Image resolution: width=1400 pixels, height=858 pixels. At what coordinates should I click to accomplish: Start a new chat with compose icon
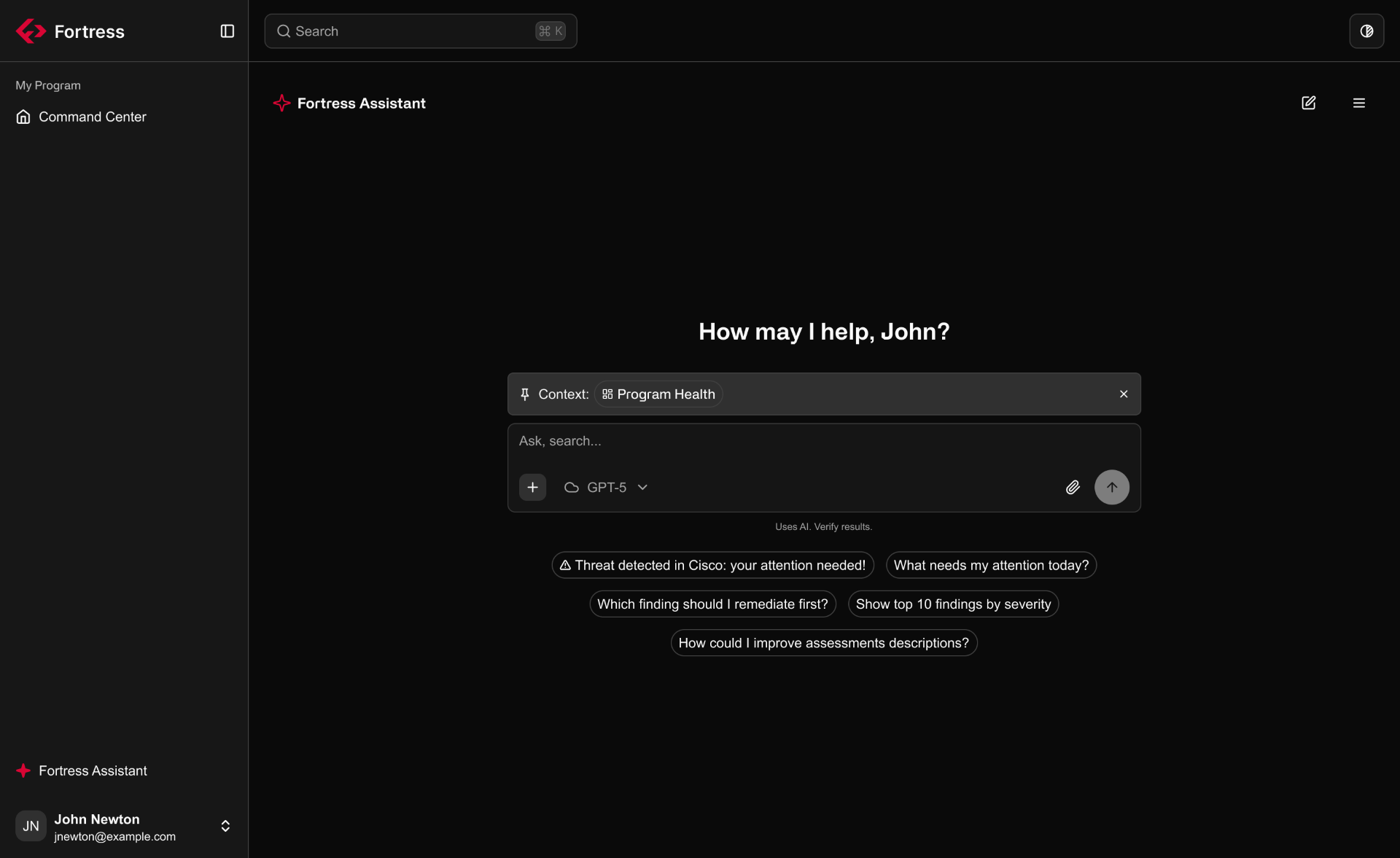[x=1309, y=103]
